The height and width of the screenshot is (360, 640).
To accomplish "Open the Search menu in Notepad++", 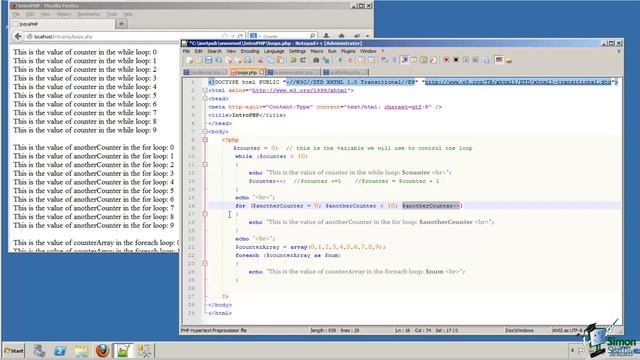I will coord(214,51).
